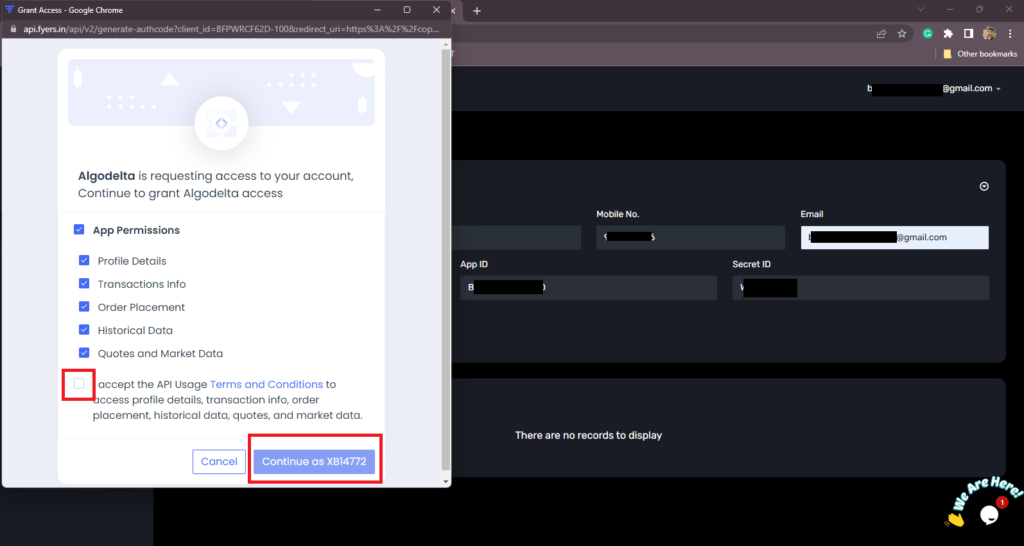This screenshot has height=546, width=1024.
Task: Open the Terms and Conditions link
Action: pyautogui.click(x=266, y=384)
